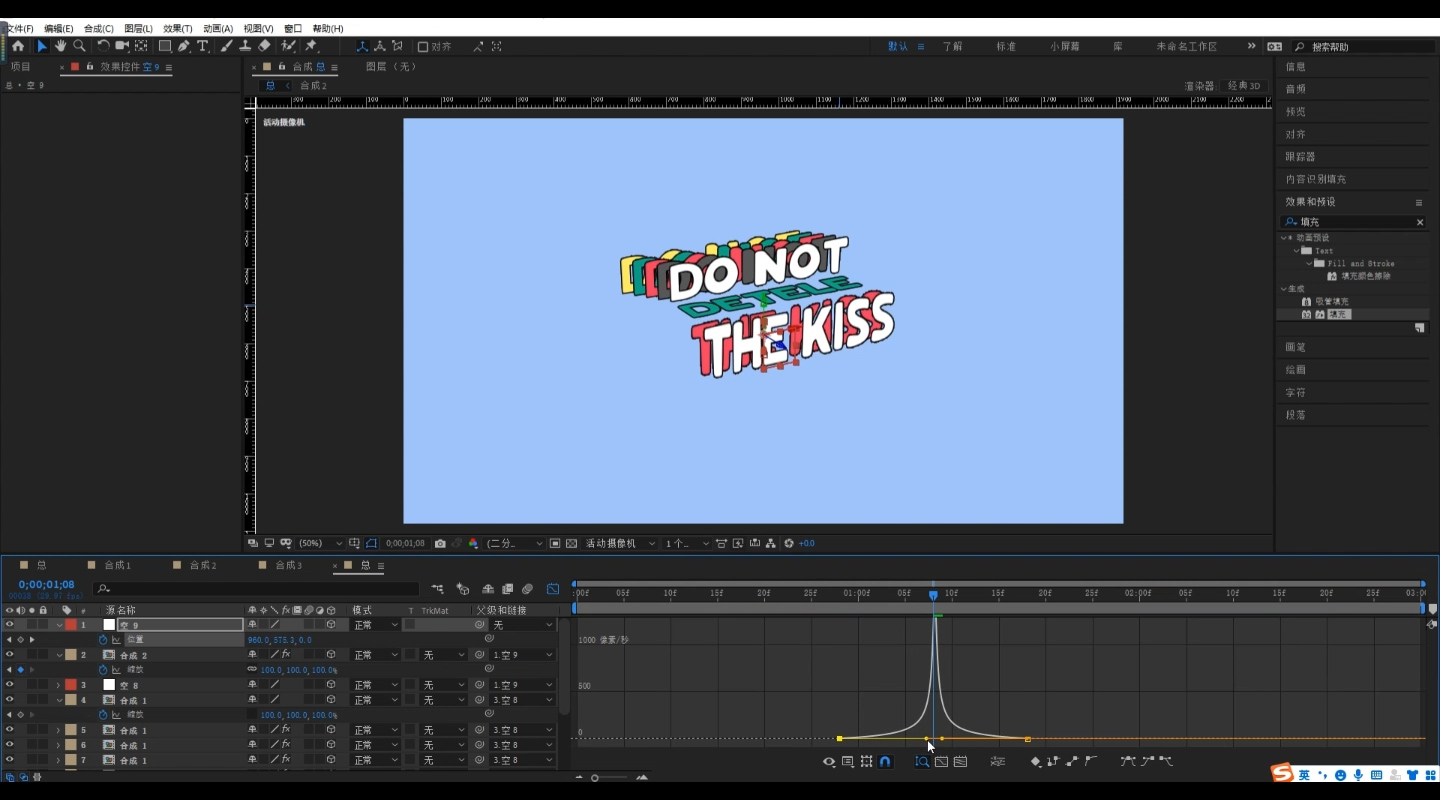This screenshot has height=800, width=1440.
Task: Select the Roto Brush tool
Action: (288, 46)
